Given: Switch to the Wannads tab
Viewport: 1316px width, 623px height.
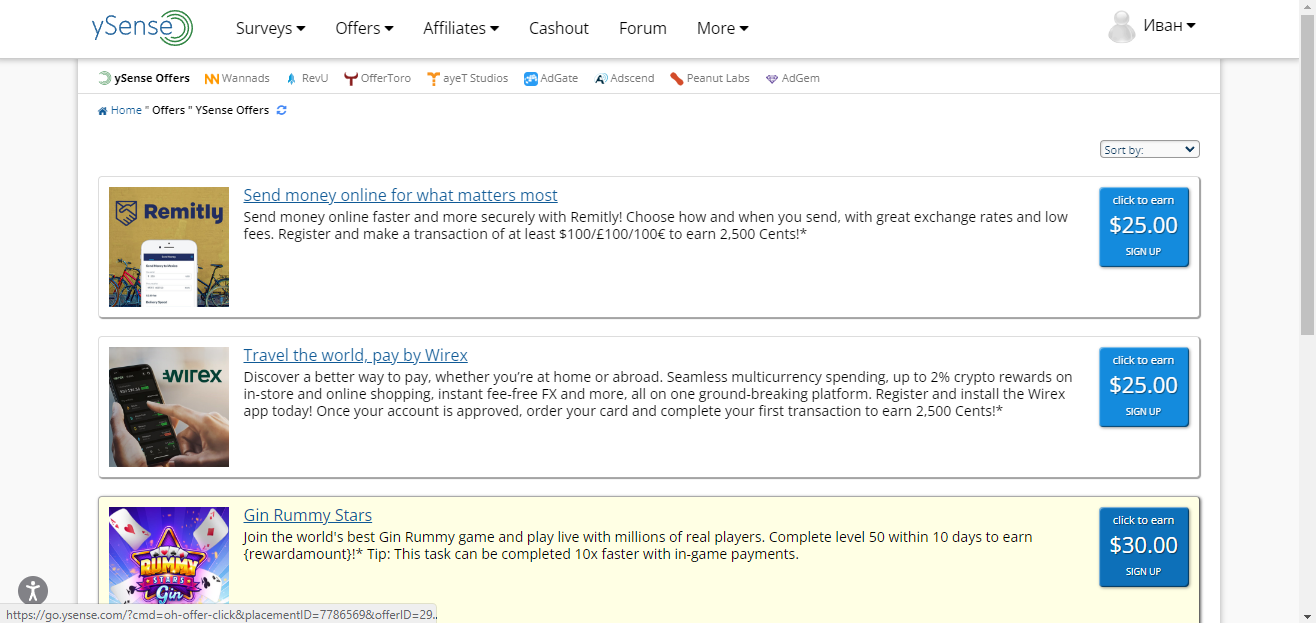Looking at the screenshot, I should pyautogui.click(x=237, y=78).
